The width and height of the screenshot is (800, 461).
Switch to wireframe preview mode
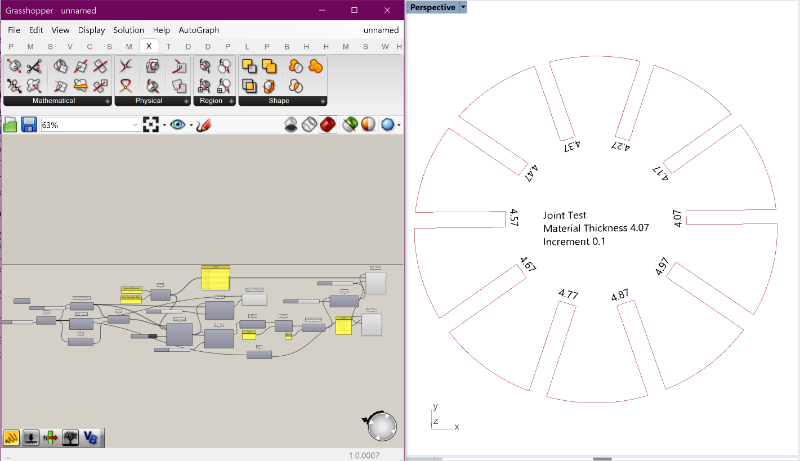point(309,124)
